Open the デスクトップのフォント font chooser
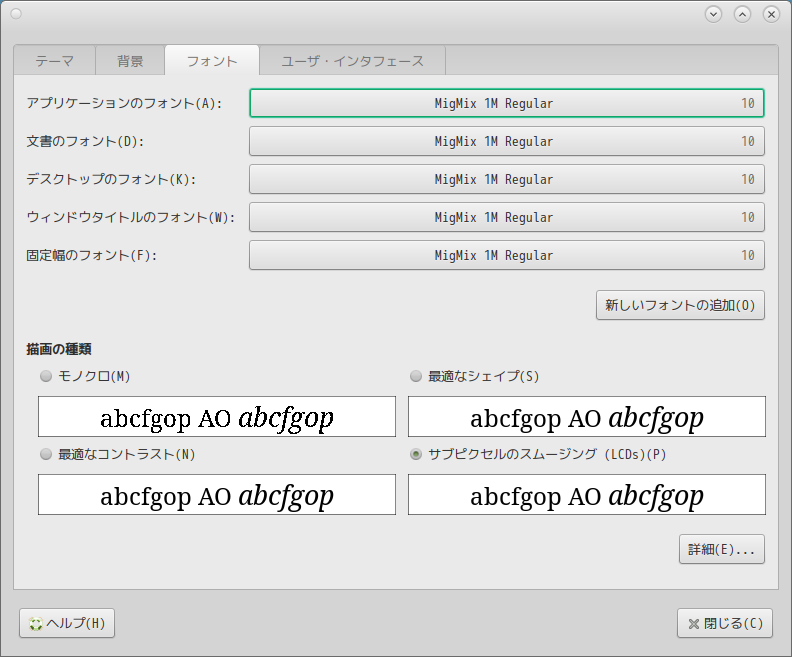 (506, 180)
